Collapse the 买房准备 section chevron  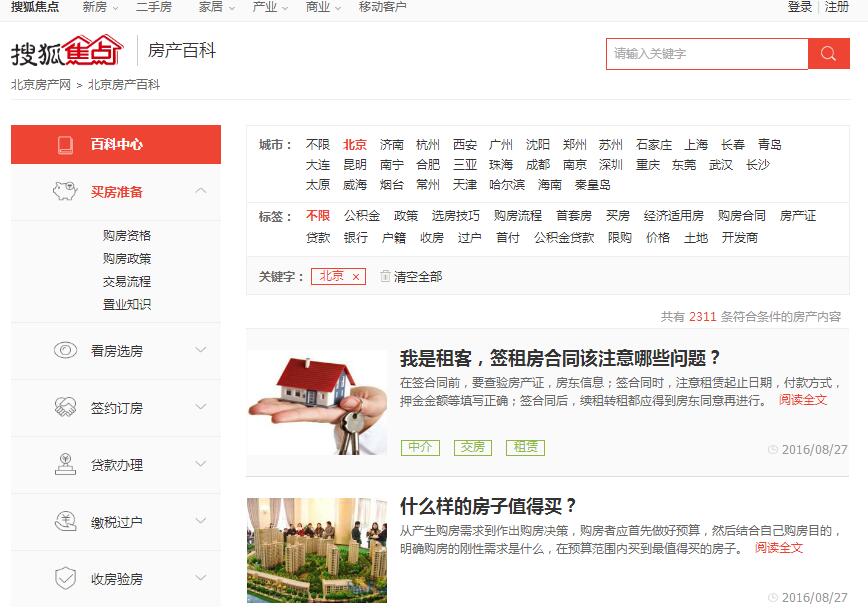point(201,191)
